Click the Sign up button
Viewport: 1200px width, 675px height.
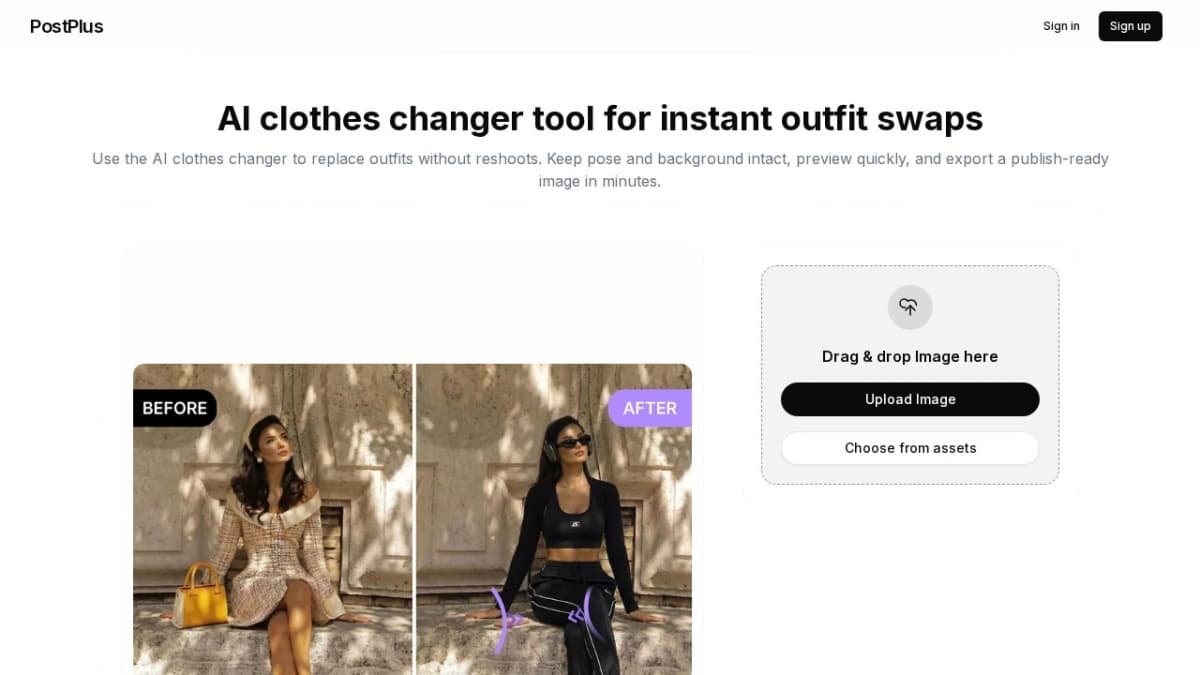(1130, 26)
